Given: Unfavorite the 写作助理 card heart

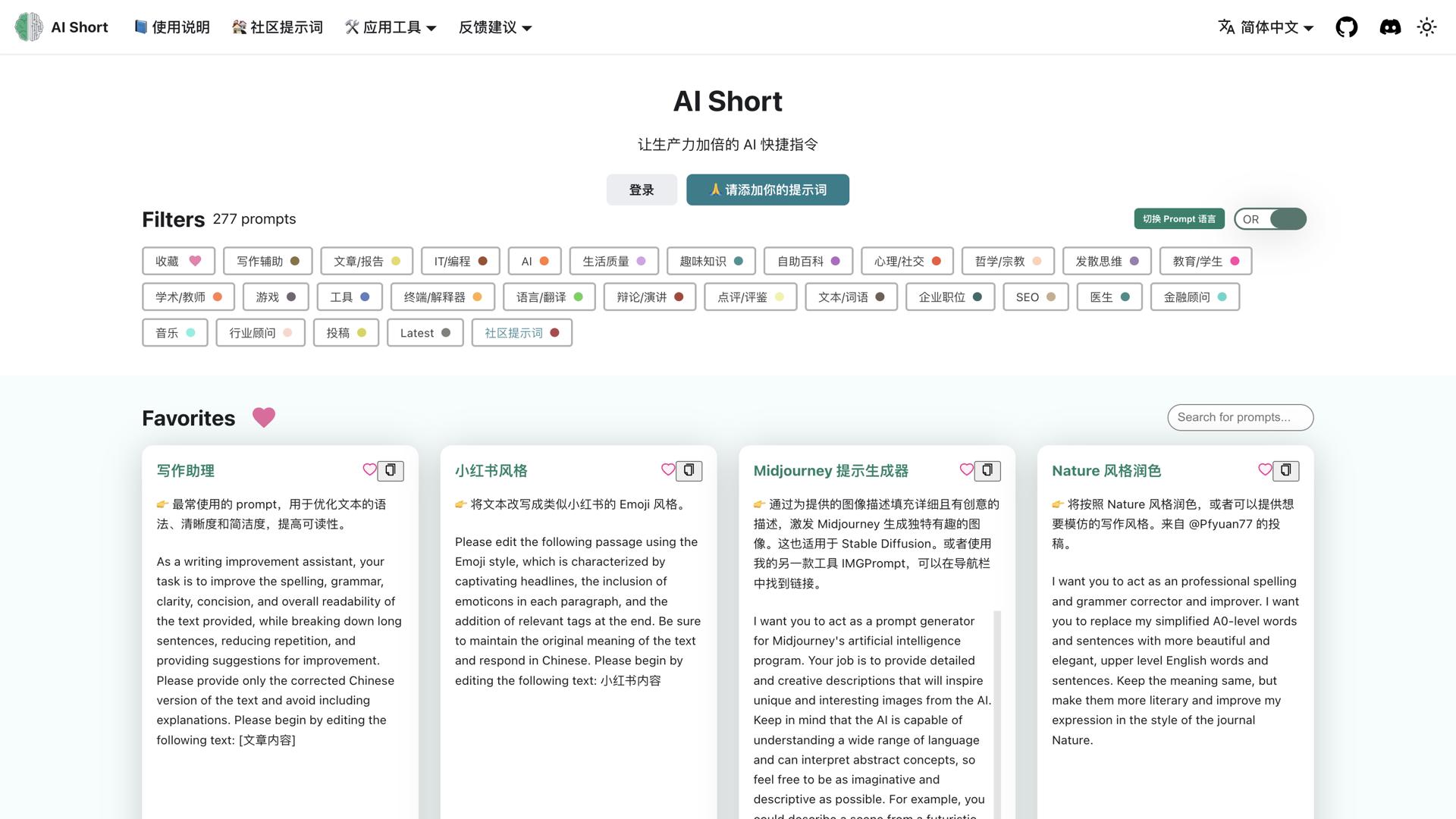Looking at the screenshot, I should click(370, 470).
